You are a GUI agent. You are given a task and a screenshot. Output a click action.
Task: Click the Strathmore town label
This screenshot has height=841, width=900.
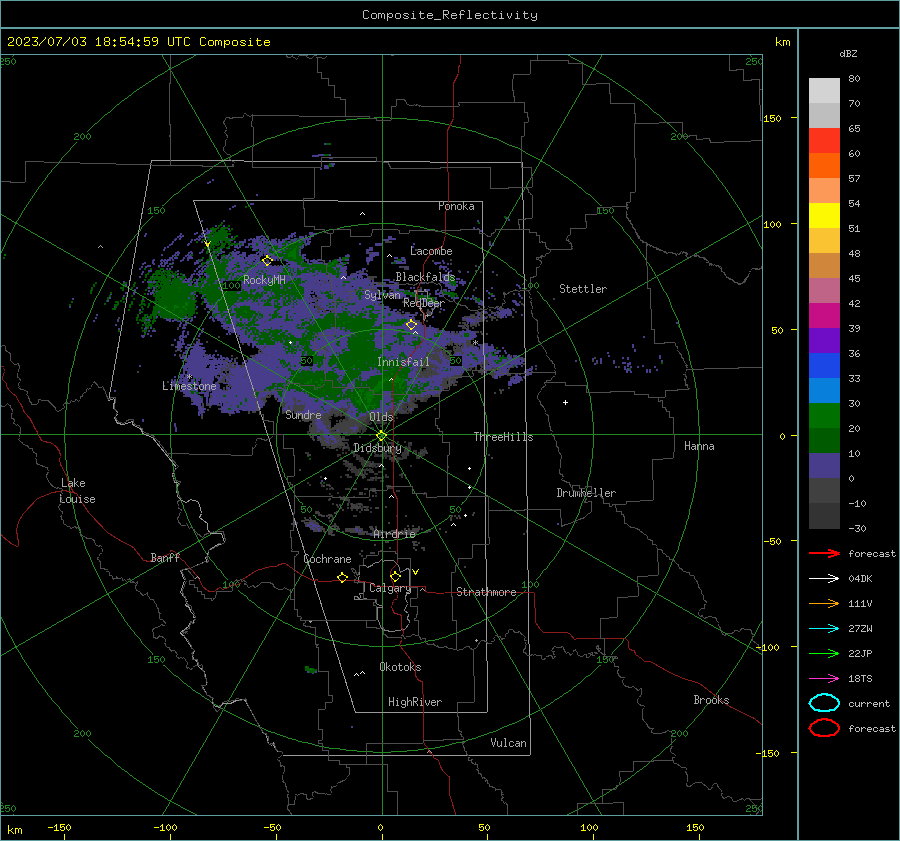coord(486,592)
